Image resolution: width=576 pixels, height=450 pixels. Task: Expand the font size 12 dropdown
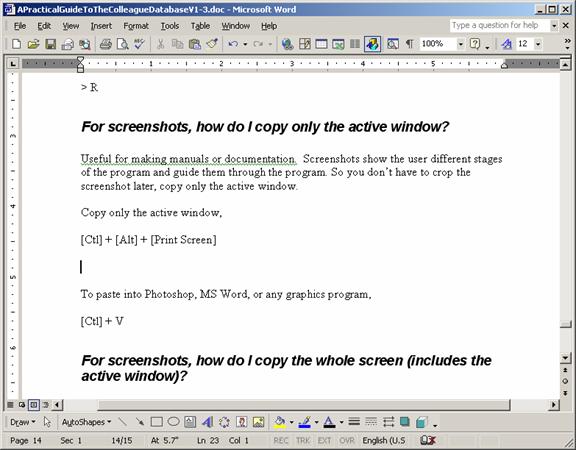click(x=538, y=44)
